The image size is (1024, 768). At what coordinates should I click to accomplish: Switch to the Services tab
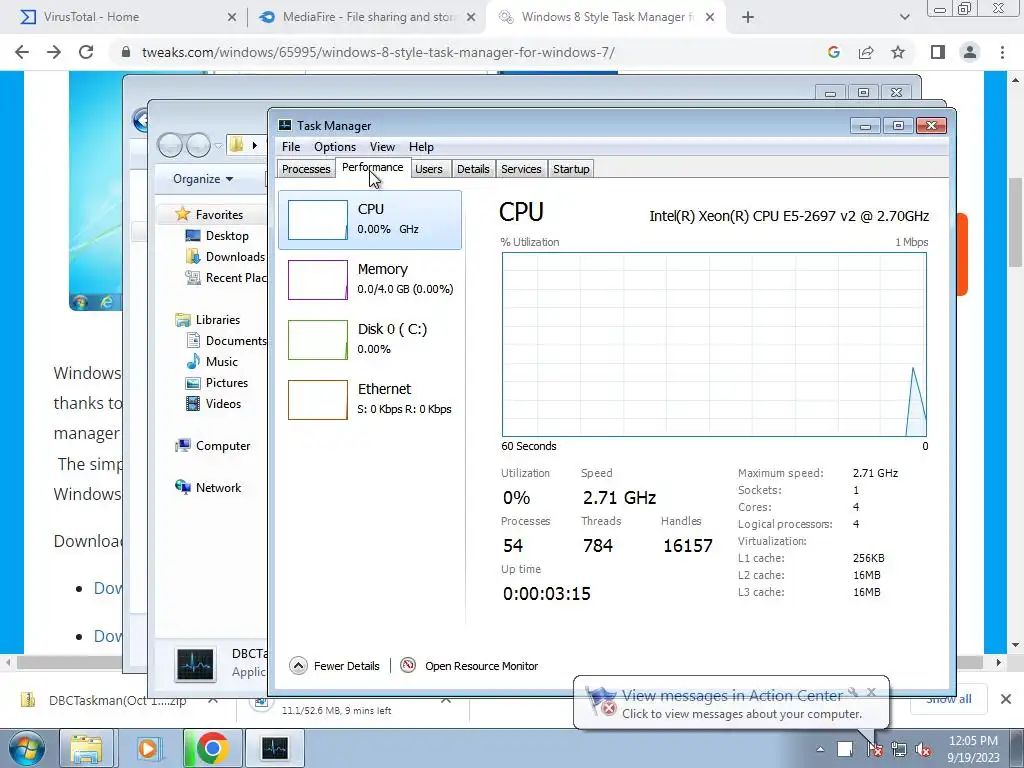[521, 169]
